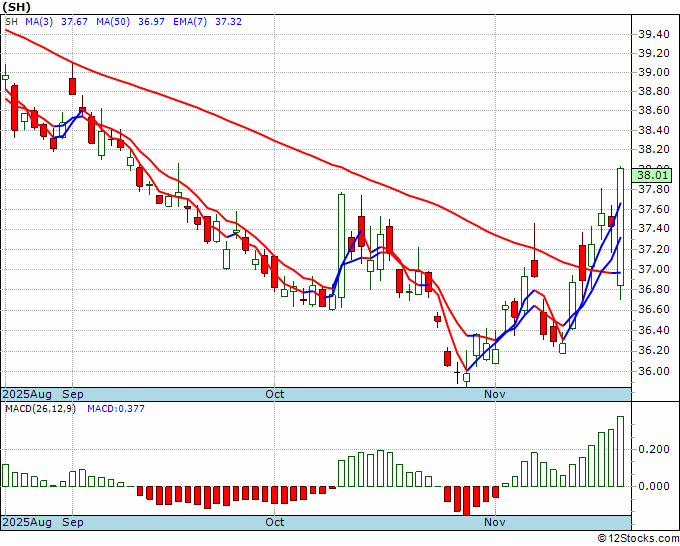
Task: Click Nov on price chart date axis
Action: (495, 394)
